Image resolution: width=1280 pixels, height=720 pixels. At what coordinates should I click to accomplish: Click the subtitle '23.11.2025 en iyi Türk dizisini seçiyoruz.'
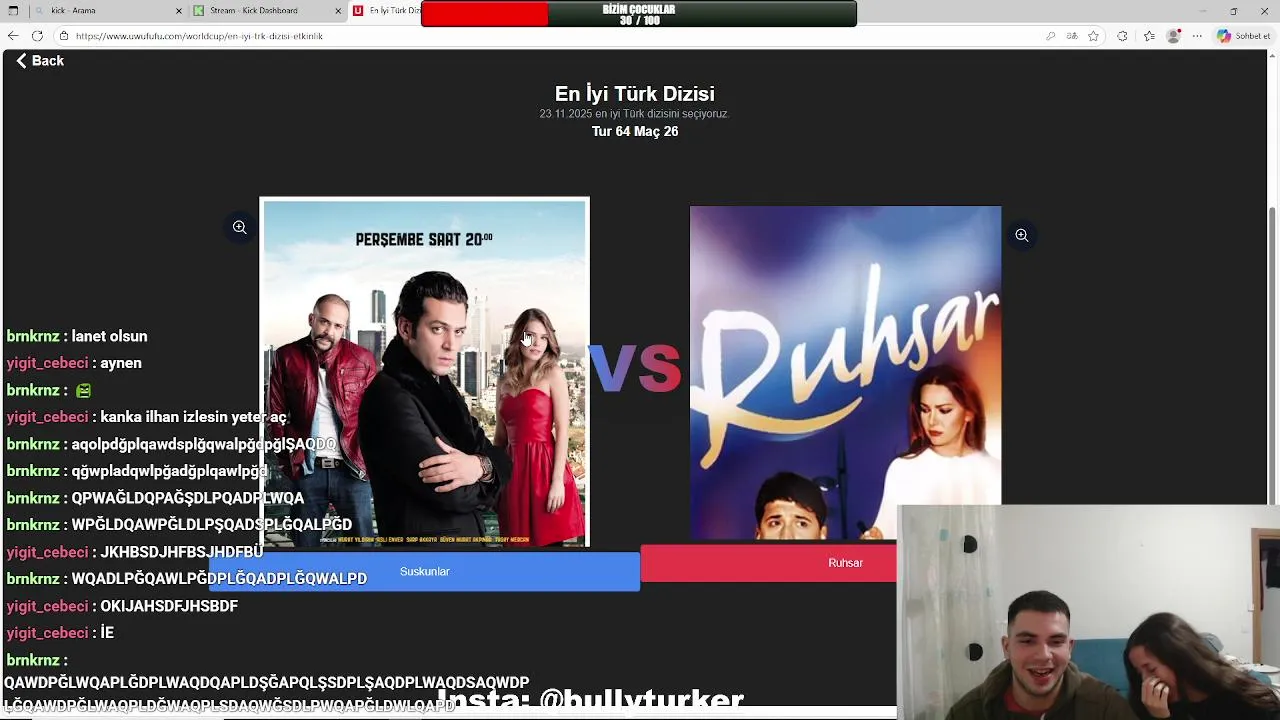[x=635, y=114]
